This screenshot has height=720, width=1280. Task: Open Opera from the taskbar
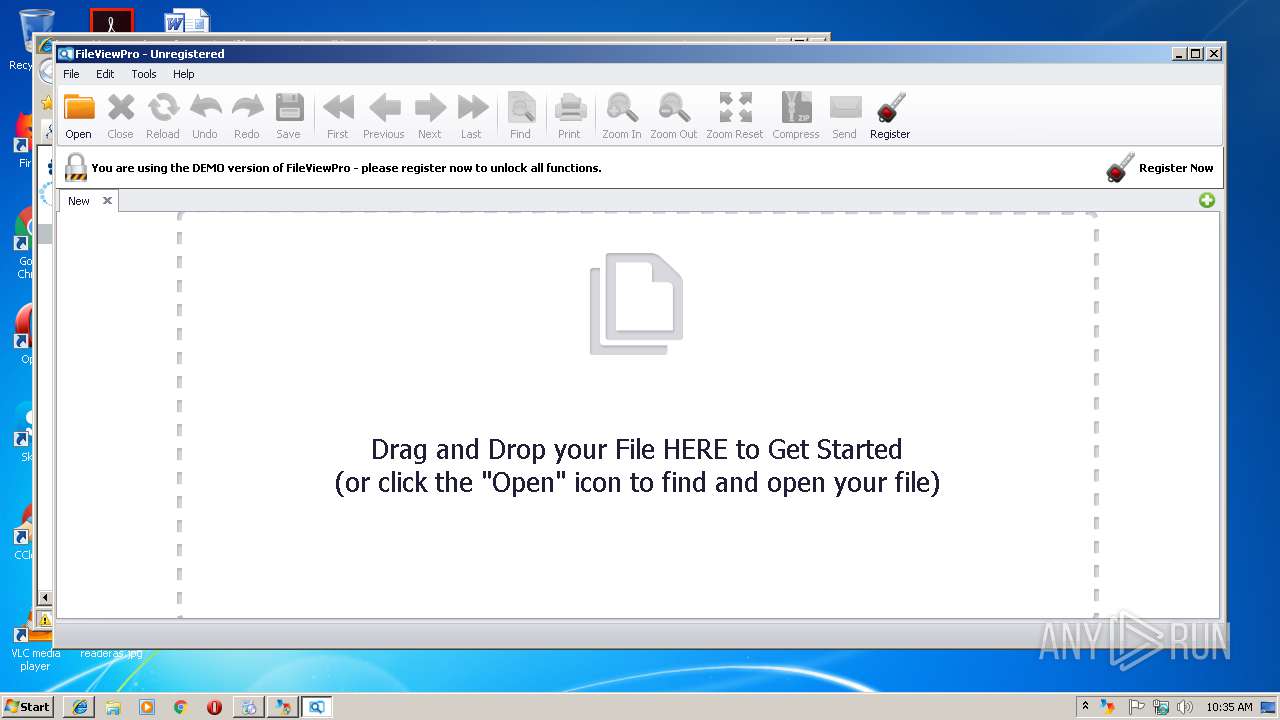(214, 707)
